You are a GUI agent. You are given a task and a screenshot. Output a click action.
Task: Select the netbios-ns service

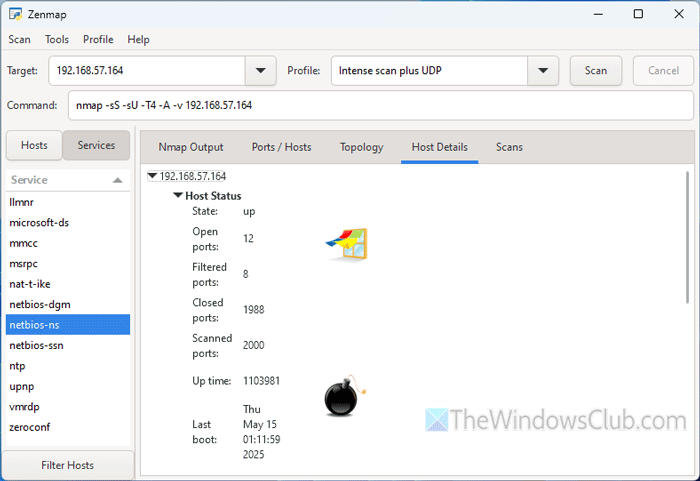click(68, 325)
